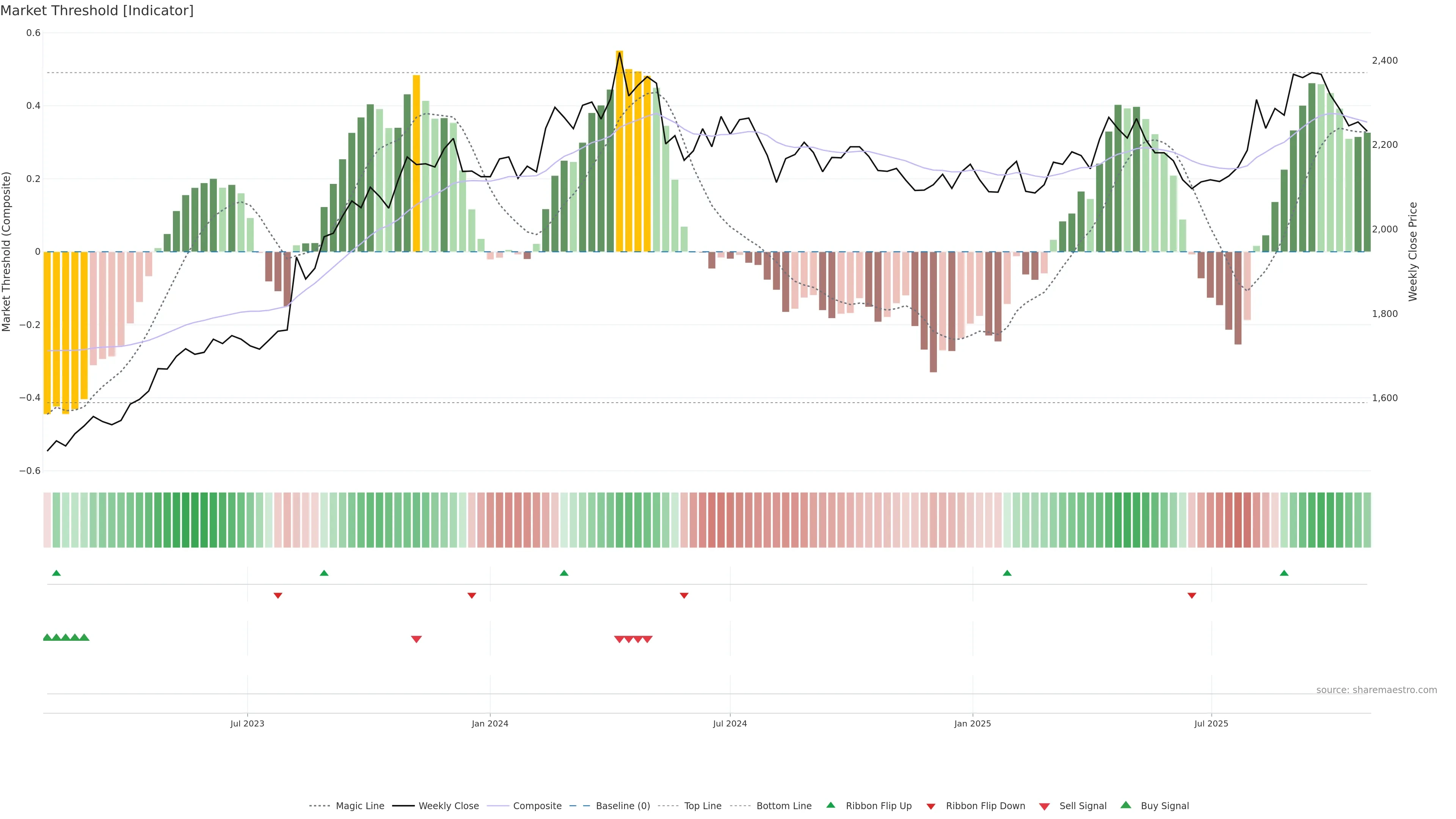Click Ribbon Flip Down marker just after Jul 2023
Image resolution: width=1456 pixels, height=819 pixels.
point(278,596)
